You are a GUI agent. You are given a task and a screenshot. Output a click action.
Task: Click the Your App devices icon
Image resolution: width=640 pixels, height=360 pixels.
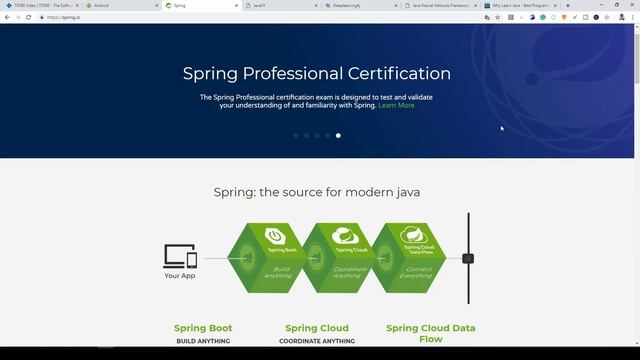pos(180,256)
